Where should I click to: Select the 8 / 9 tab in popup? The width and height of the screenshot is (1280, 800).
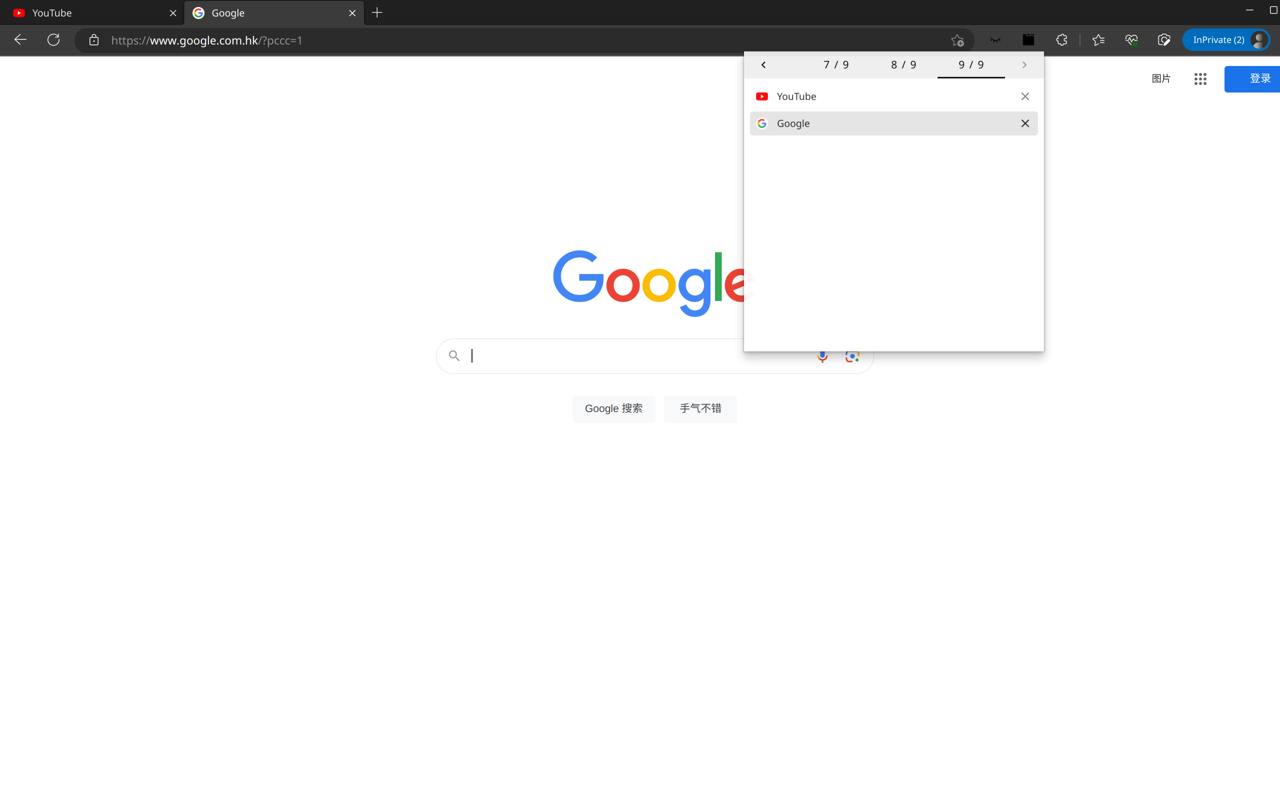coord(904,65)
